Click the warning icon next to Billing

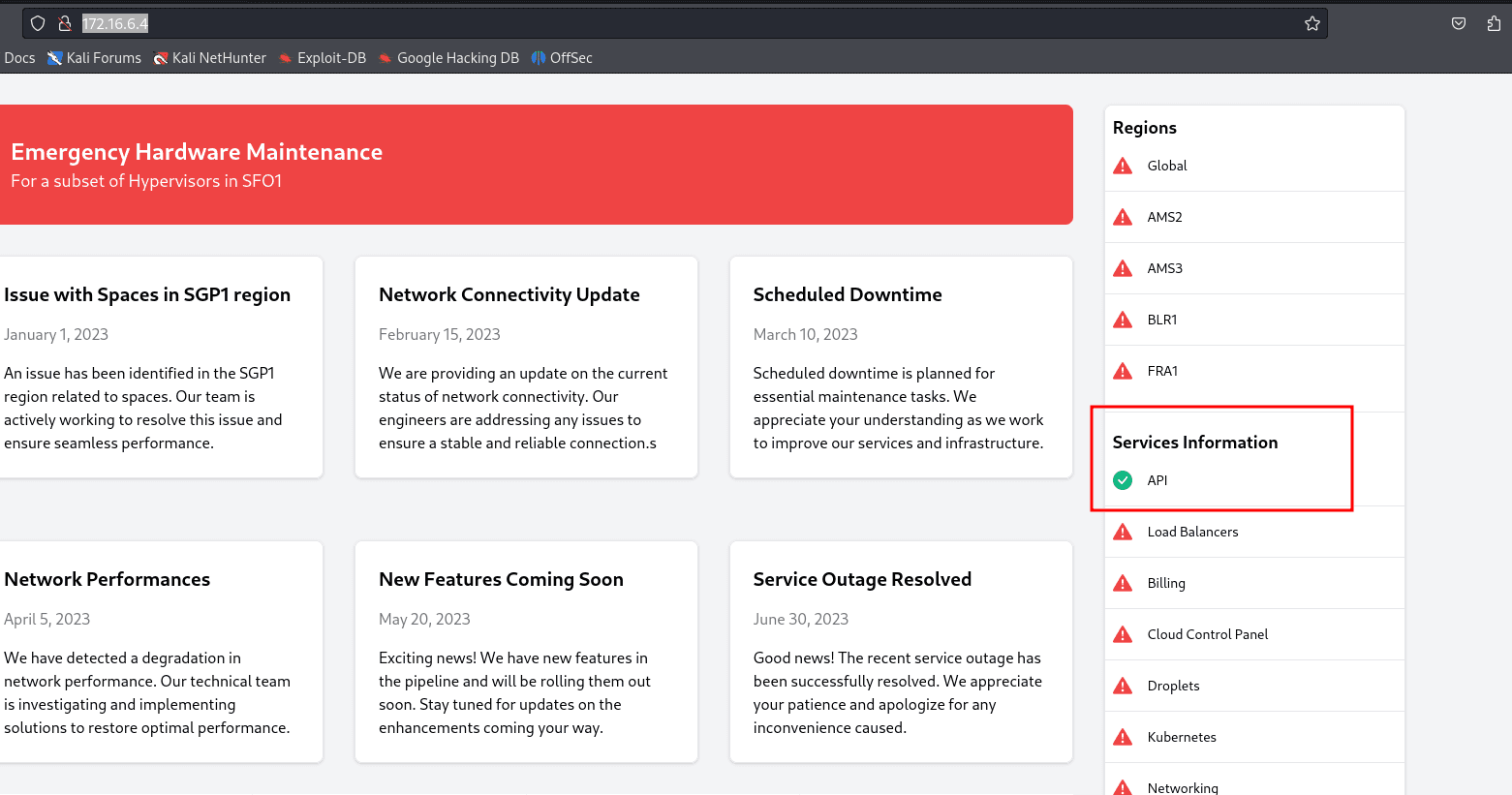click(x=1123, y=583)
